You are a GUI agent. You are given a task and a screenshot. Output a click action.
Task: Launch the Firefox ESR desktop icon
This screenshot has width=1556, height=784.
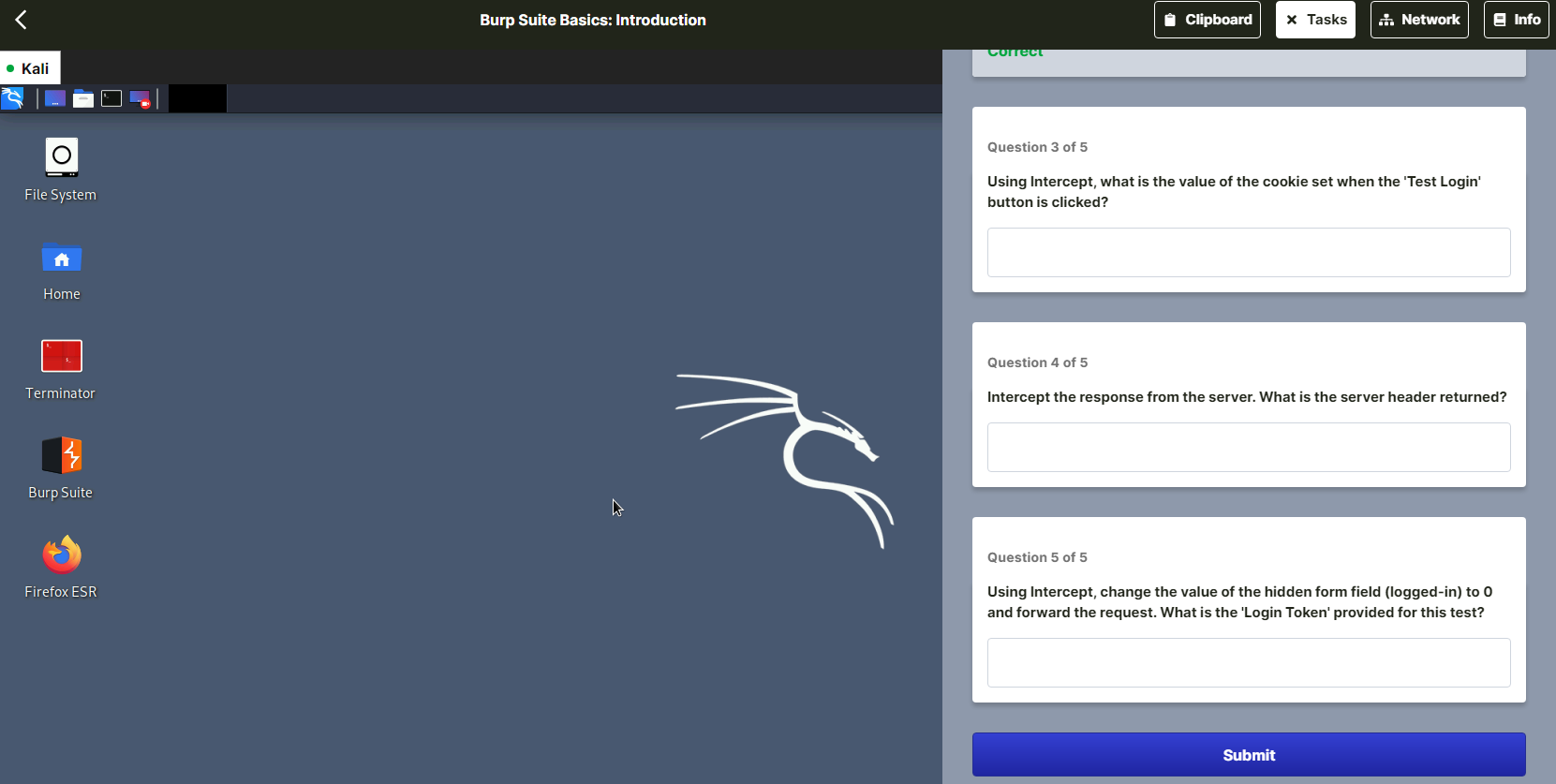tap(61, 568)
